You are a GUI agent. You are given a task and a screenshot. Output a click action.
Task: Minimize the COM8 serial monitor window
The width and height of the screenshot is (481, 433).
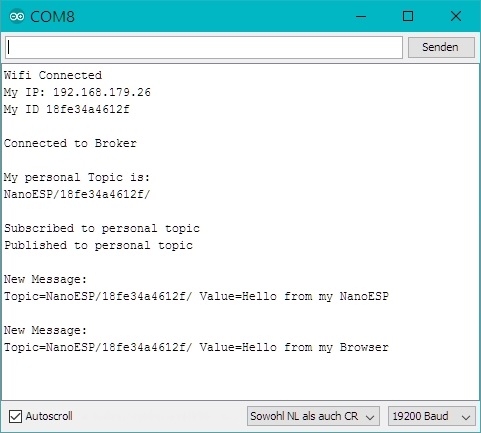pos(361,16)
